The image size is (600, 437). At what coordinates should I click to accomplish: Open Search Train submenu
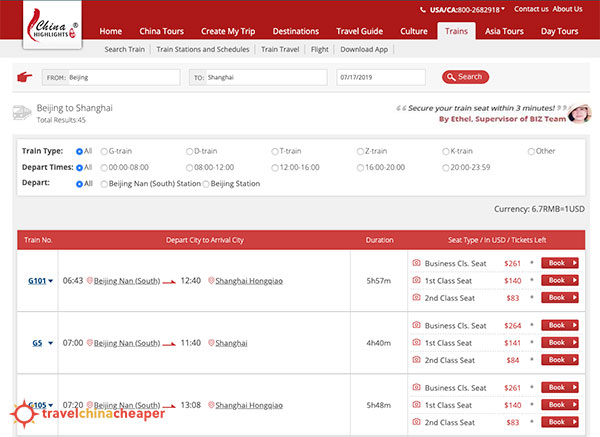(125, 49)
